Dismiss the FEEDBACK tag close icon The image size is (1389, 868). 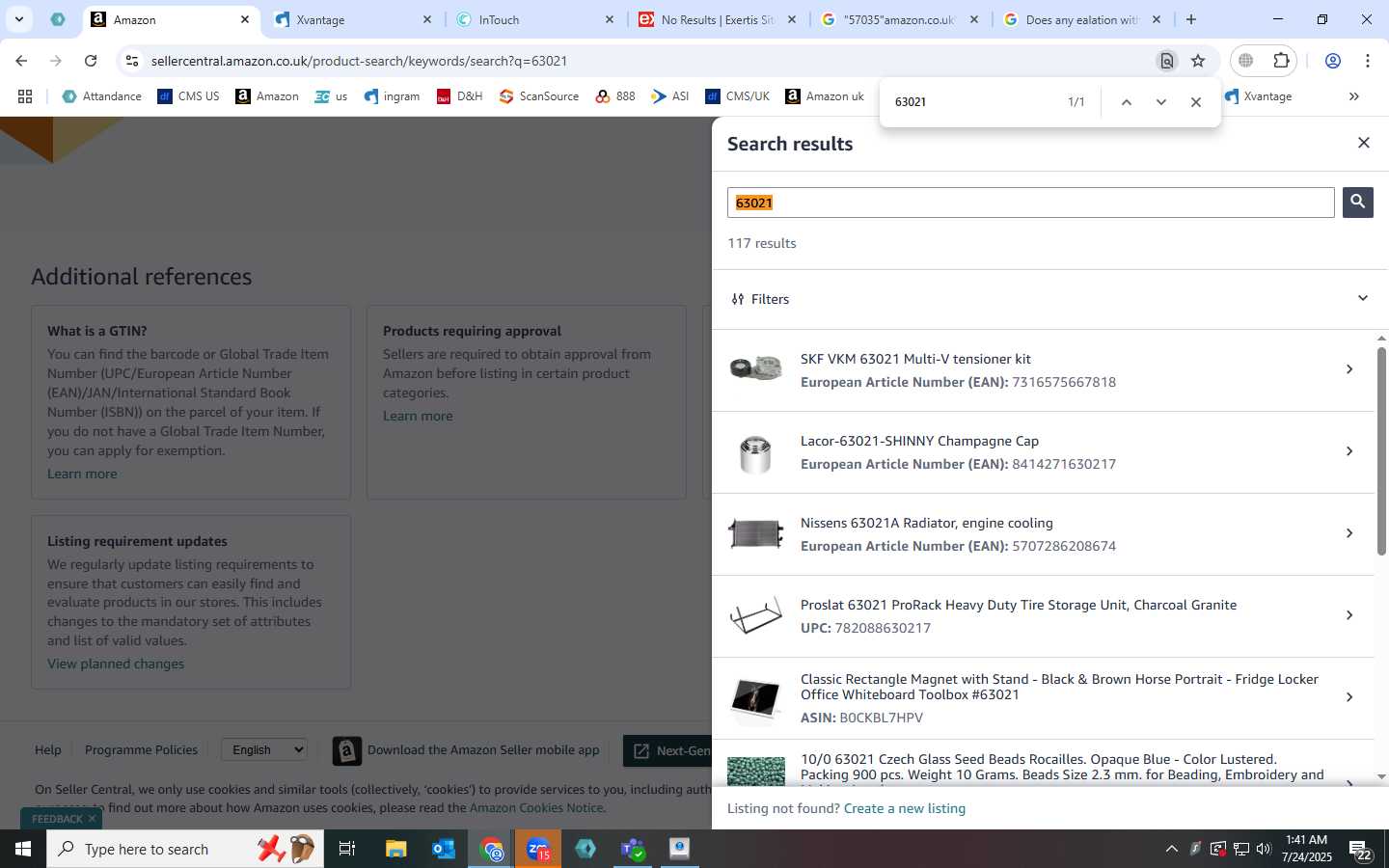coord(92,819)
